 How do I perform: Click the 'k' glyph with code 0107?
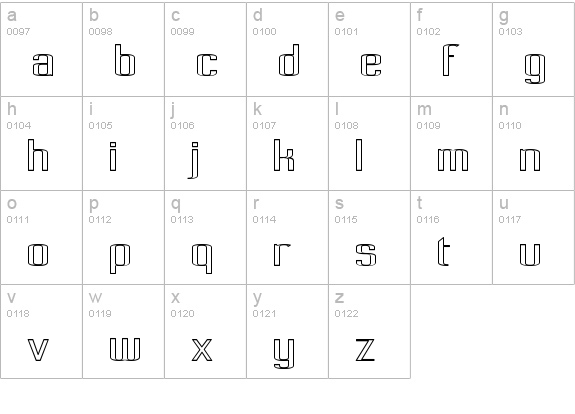tap(288, 143)
